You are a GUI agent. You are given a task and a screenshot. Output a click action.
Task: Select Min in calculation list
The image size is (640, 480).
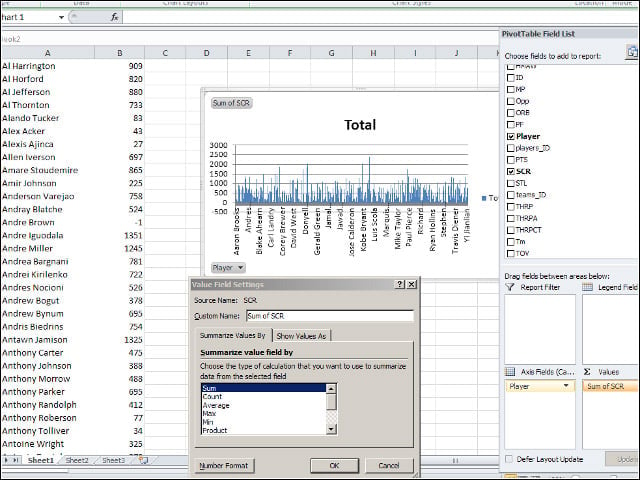click(264, 422)
